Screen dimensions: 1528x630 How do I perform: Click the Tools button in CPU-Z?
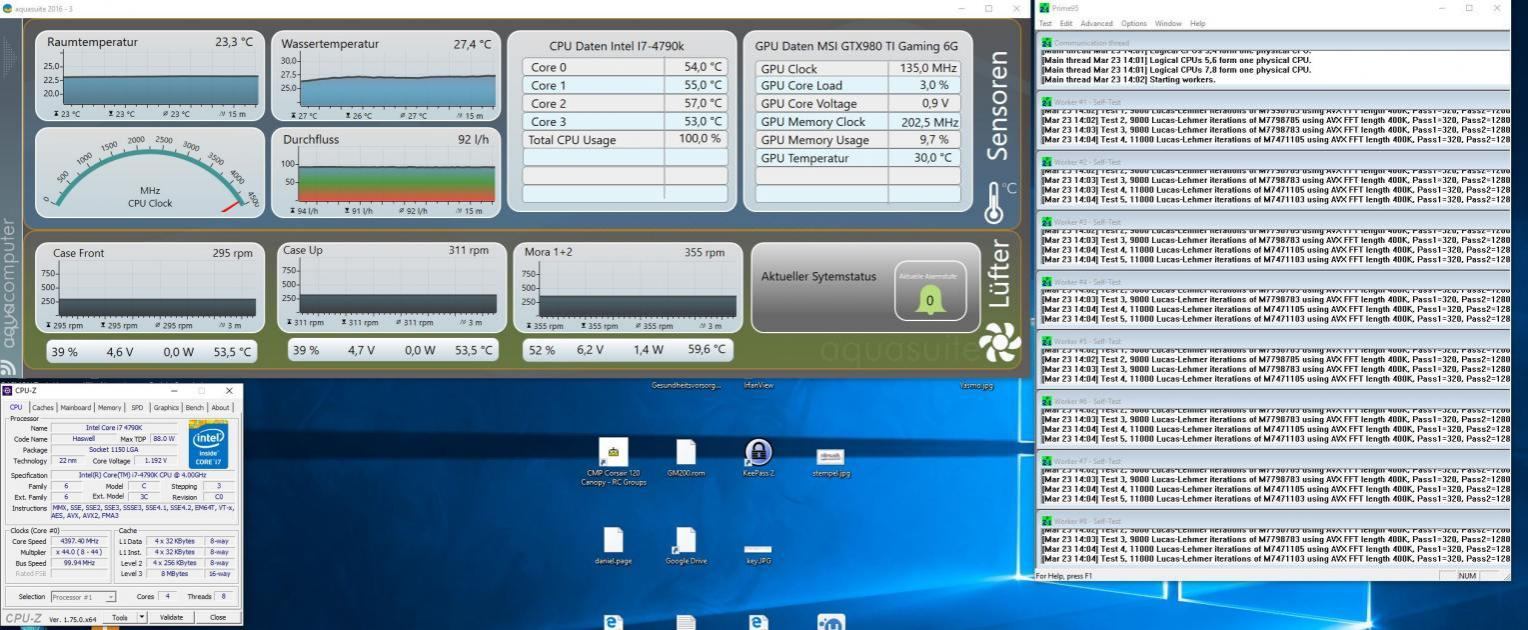point(120,617)
